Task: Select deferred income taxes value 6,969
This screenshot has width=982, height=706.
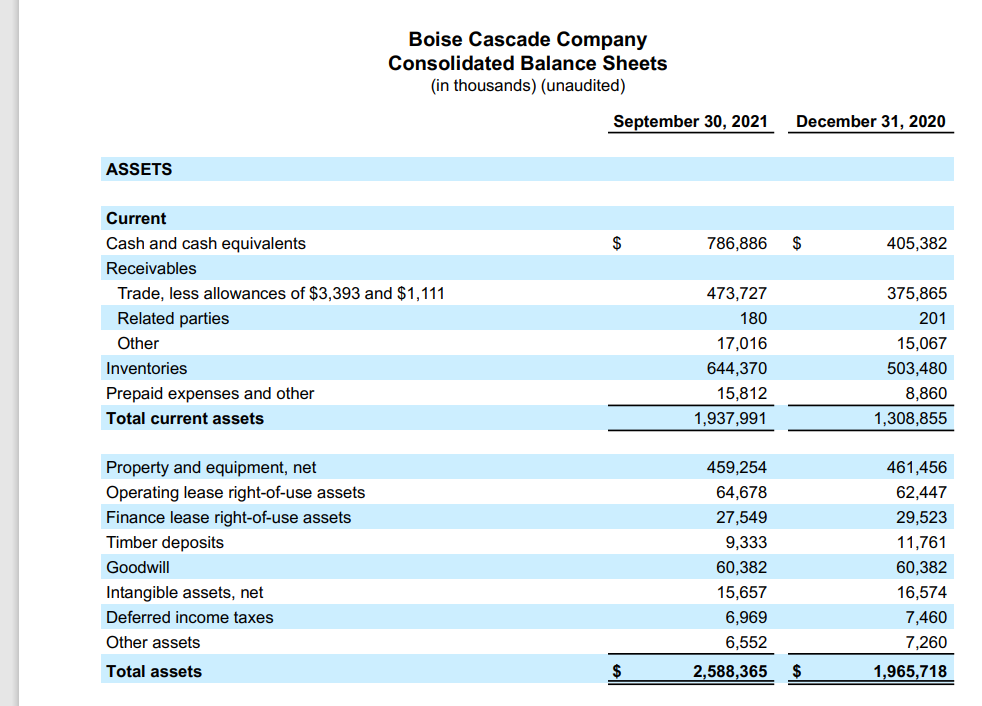Action: 746,618
